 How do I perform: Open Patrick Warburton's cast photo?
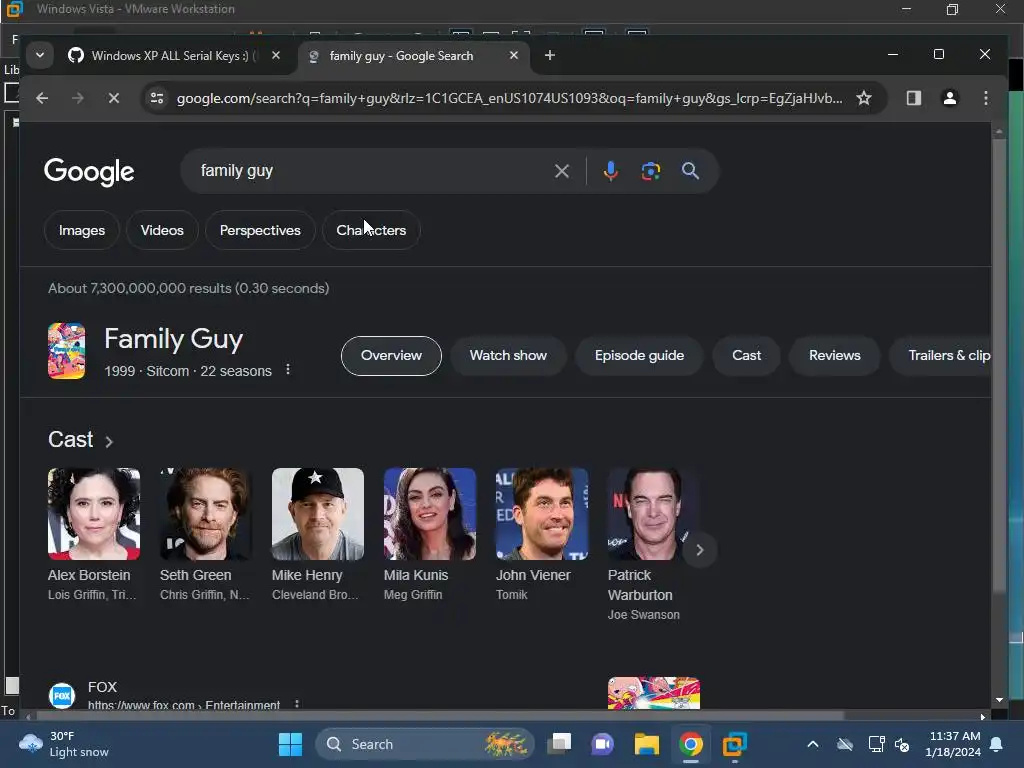pos(653,514)
